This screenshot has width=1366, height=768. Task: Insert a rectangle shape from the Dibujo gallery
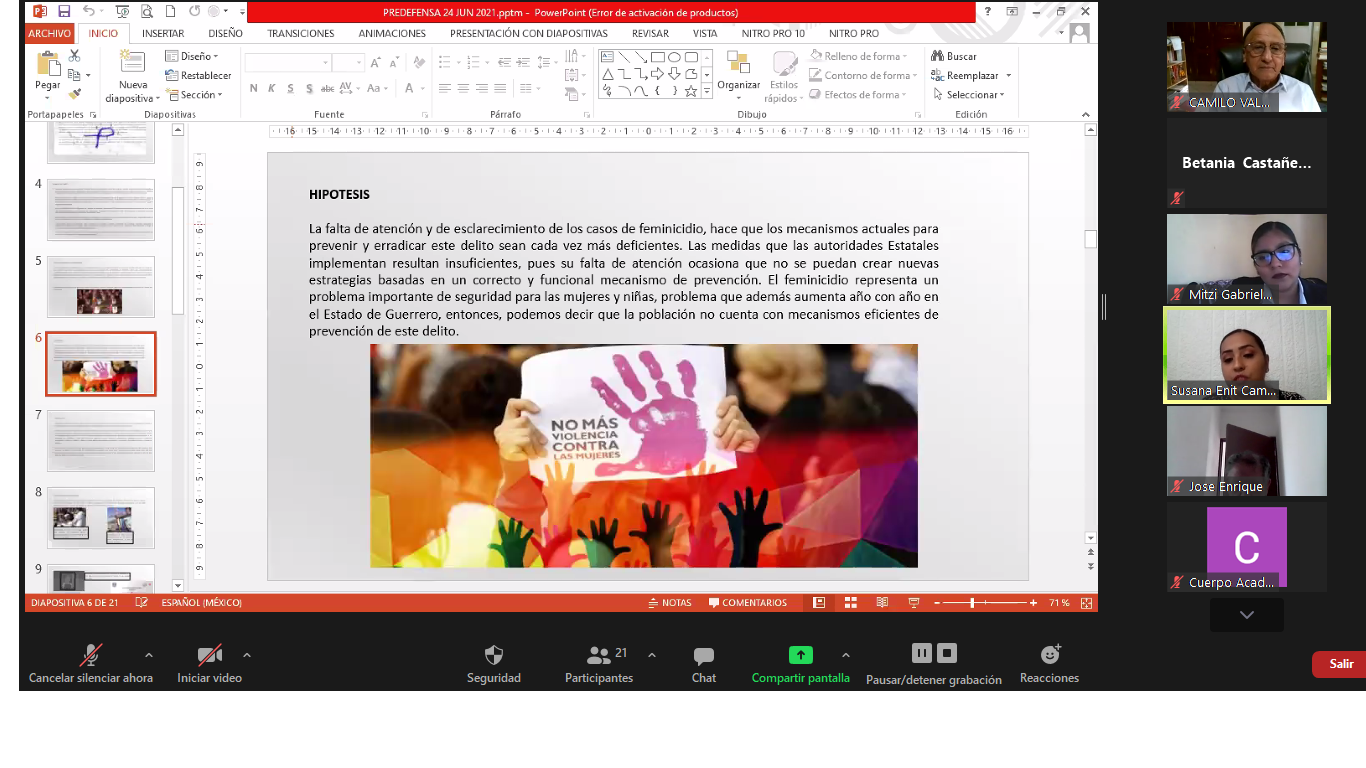(x=658, y=56)
